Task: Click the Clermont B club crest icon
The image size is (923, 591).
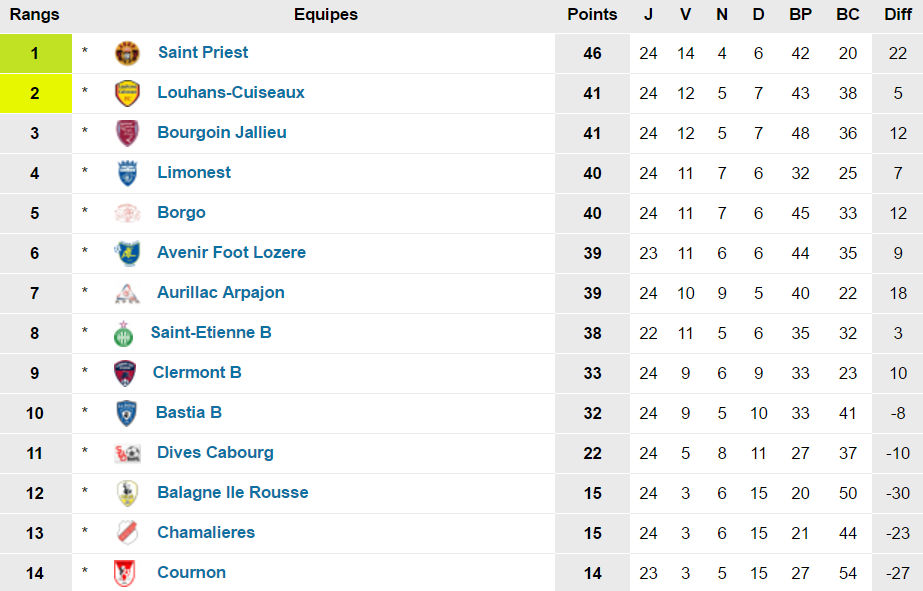Action: click(124, 373)
